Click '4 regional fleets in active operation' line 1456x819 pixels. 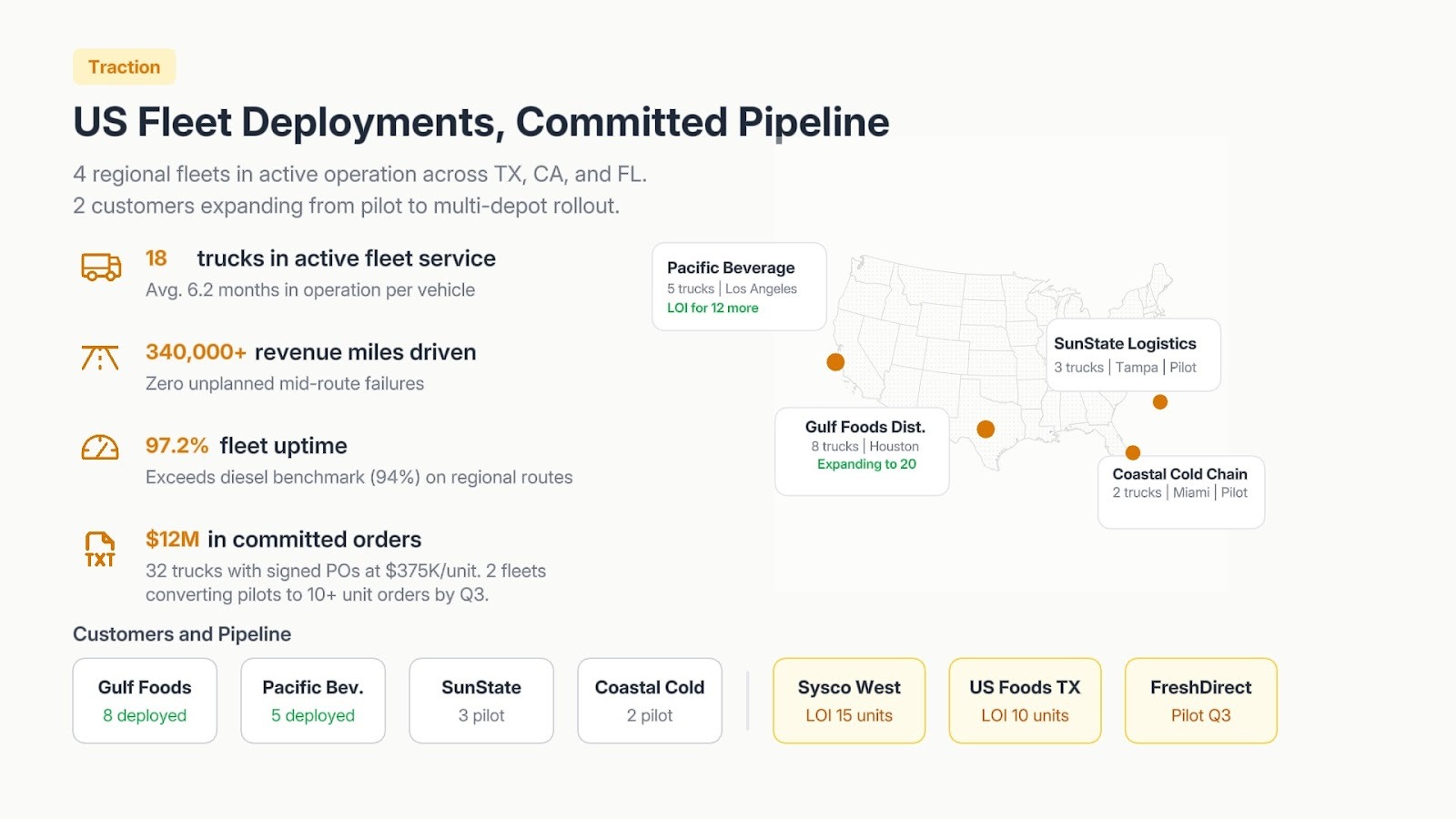(360, 174)
